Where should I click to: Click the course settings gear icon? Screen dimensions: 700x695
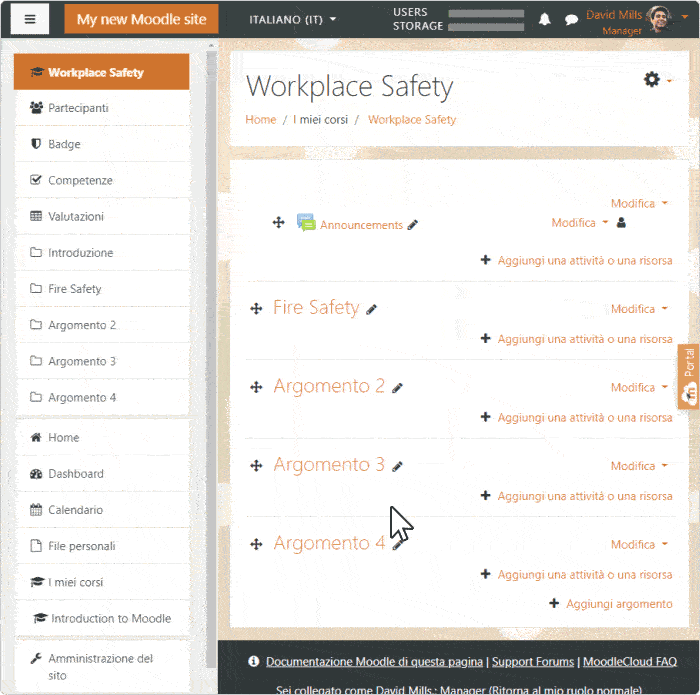click(652, 80)
